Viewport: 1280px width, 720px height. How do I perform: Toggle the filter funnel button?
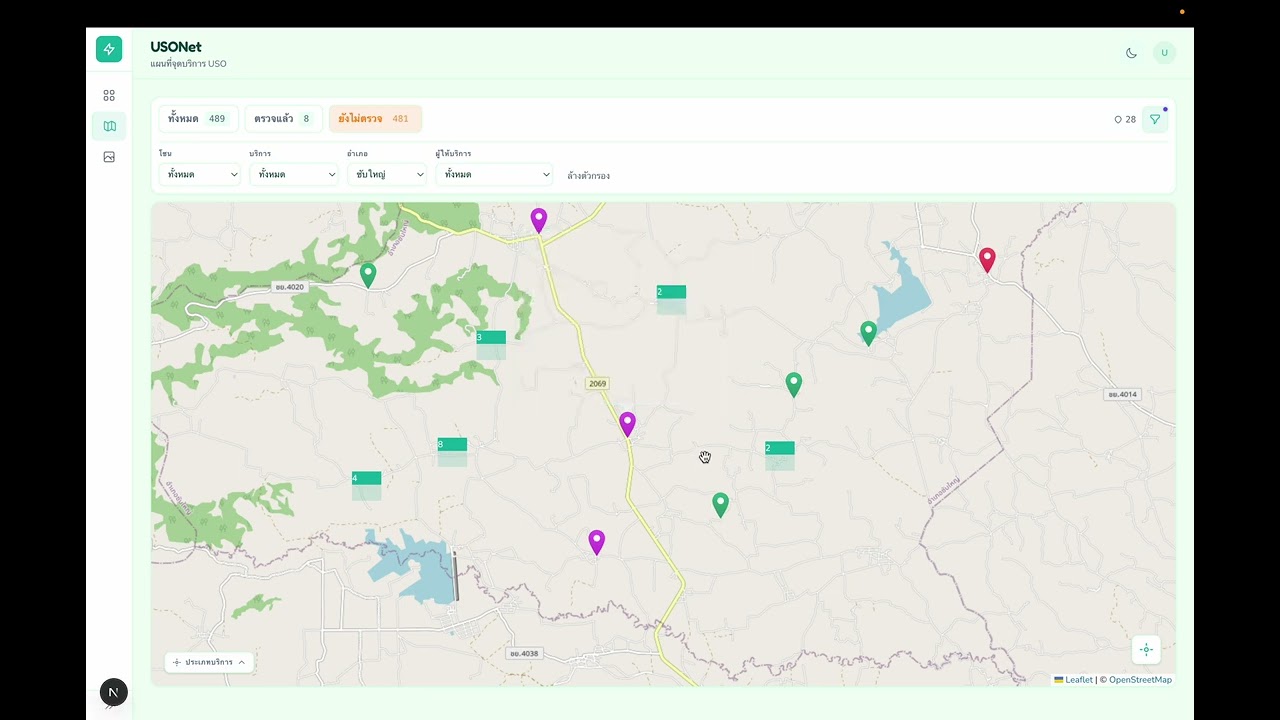point(1155,119)
